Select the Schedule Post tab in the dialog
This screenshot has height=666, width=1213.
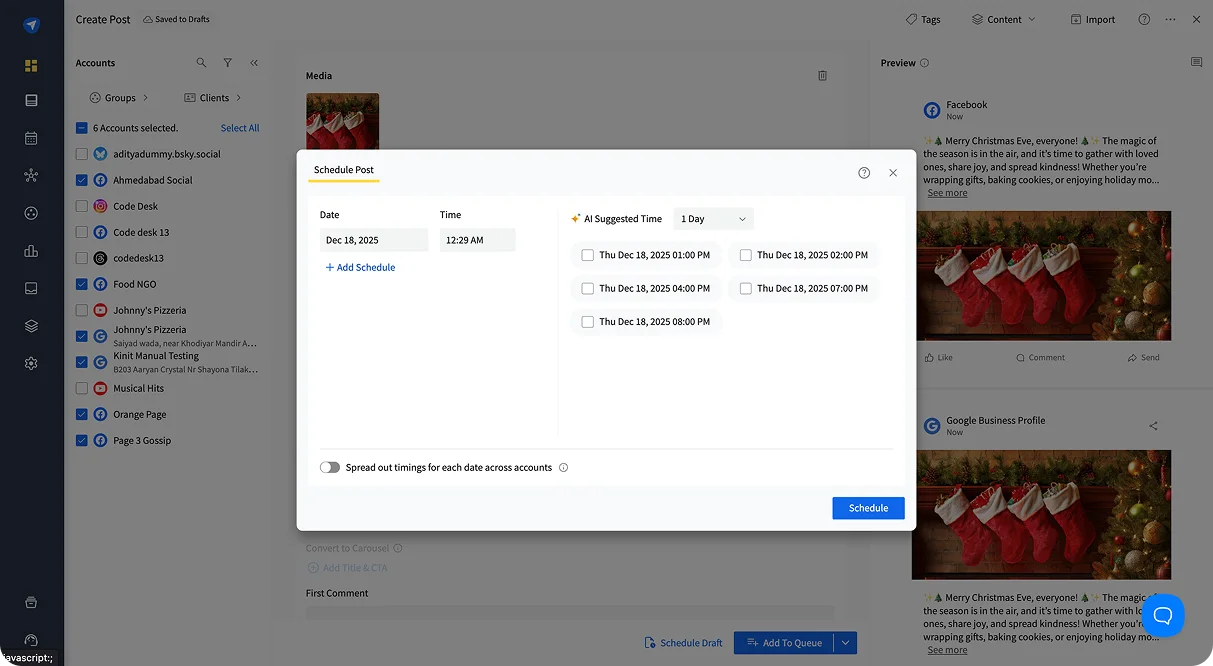tap(343, 171)
